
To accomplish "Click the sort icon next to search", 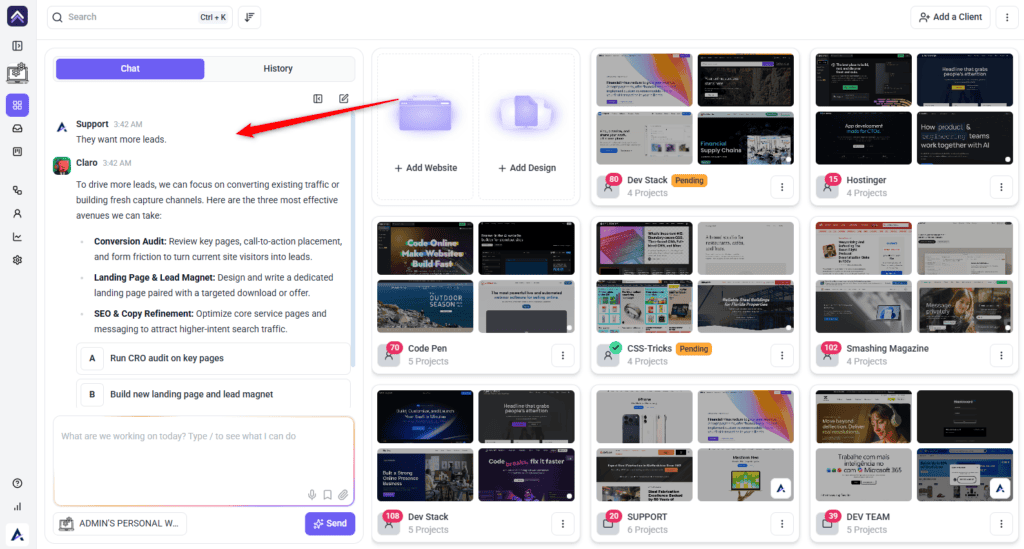I will click(x=249, y=17).
